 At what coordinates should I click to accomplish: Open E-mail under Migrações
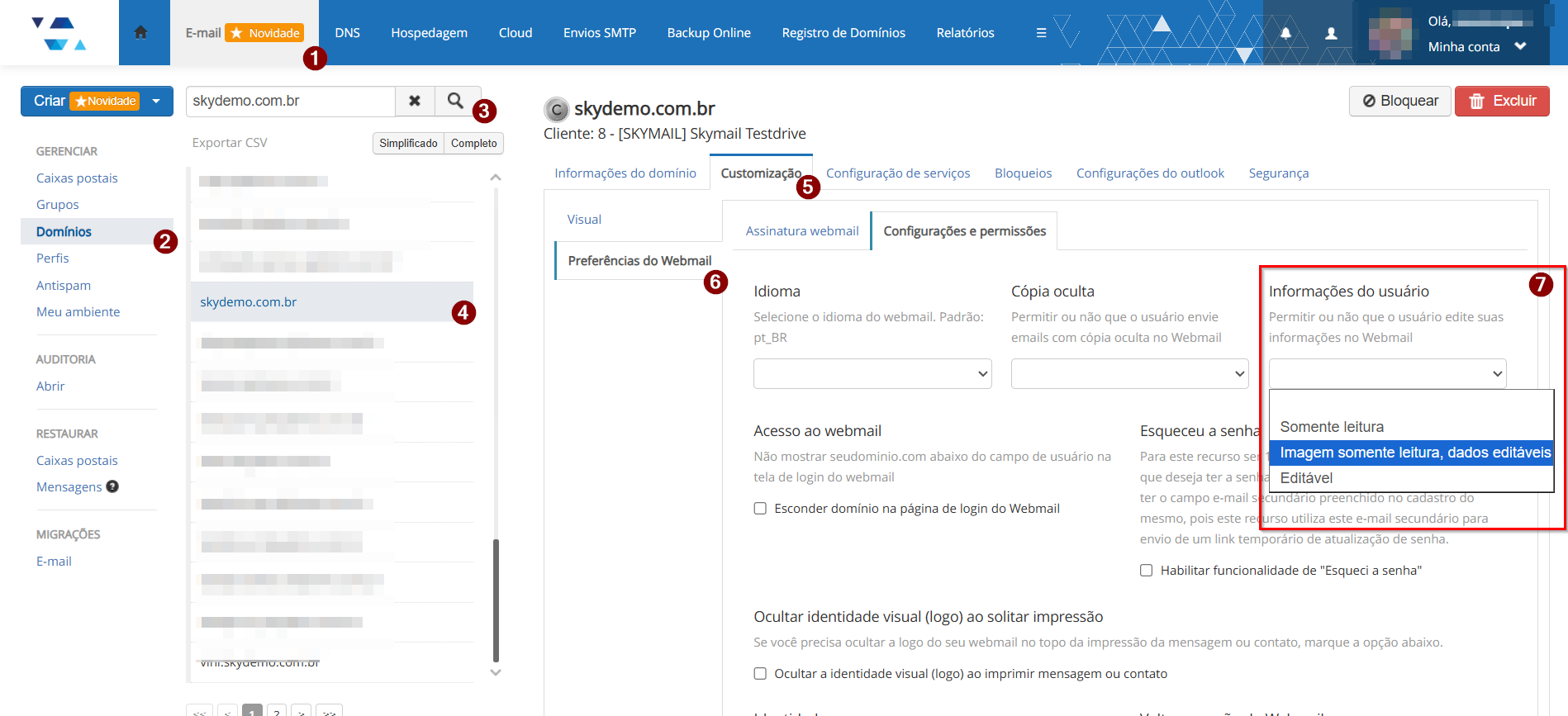click(54, 562)
